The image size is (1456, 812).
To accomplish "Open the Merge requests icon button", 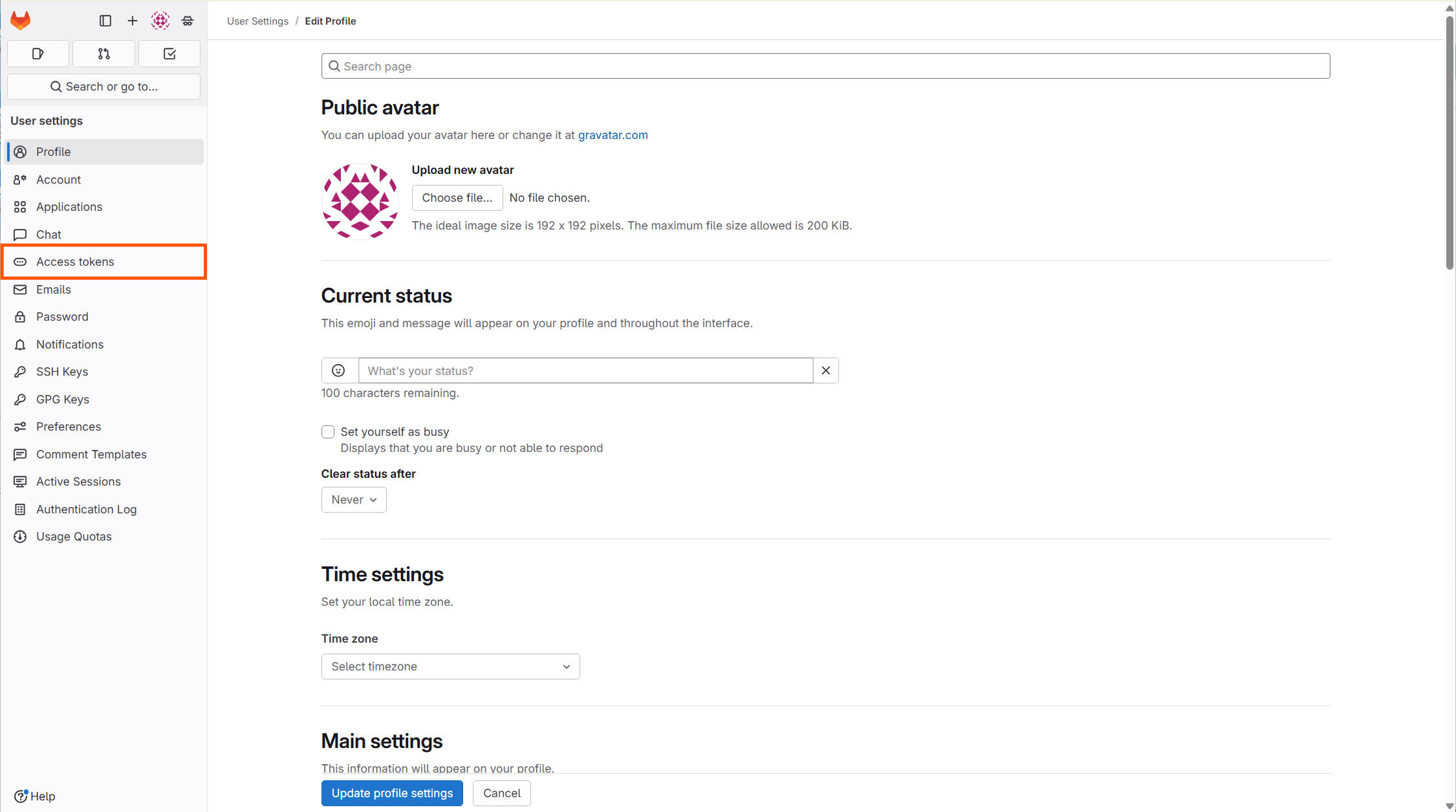I will point(103,54).
